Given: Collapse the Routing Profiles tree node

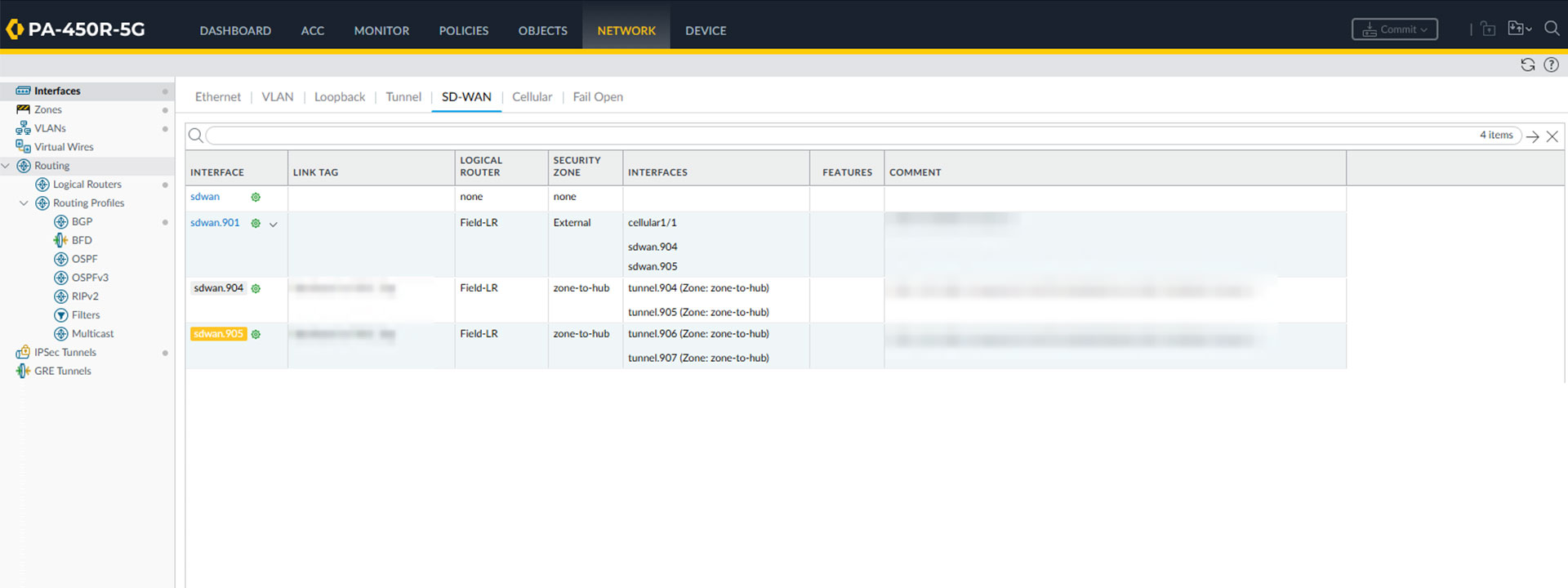Looking at the screenshot, I should 24,203.
